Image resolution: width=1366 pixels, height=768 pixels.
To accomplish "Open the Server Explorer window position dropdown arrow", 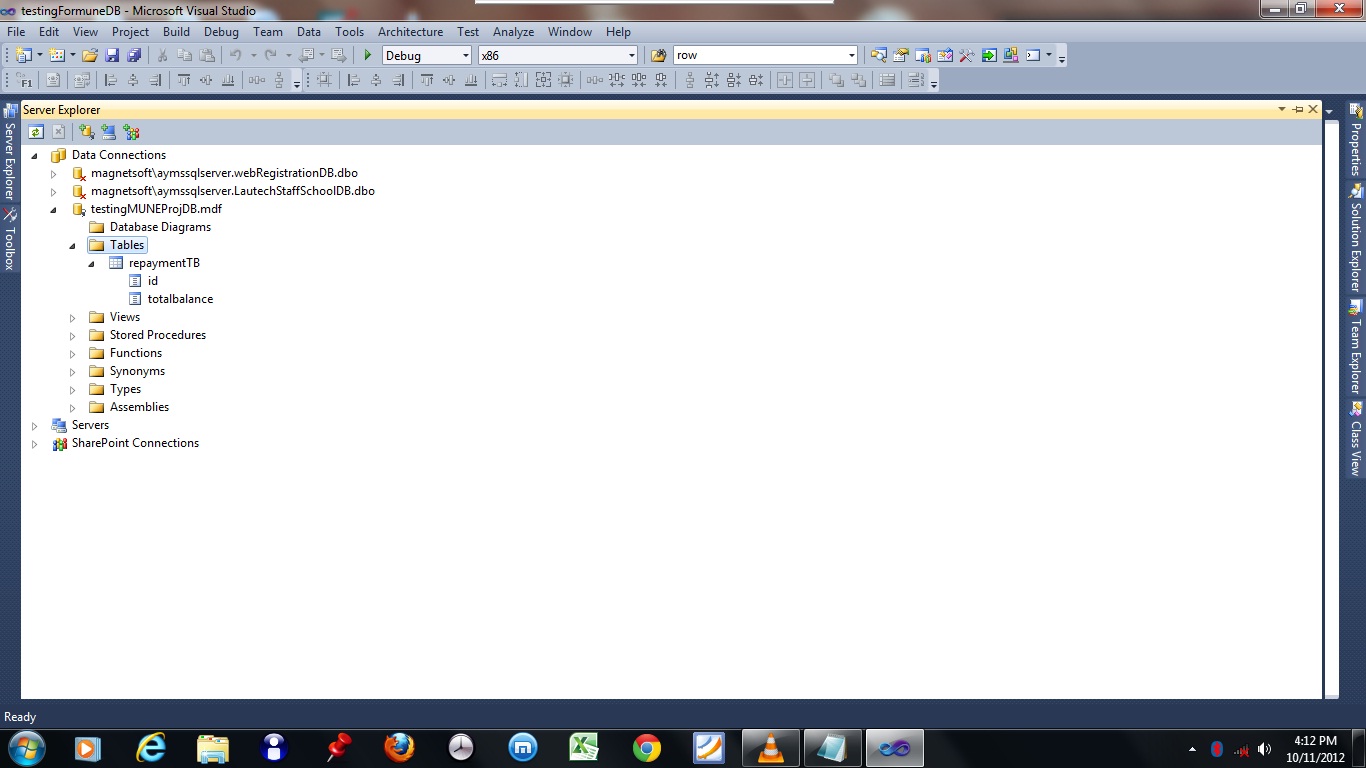I will click(1282, 109).
